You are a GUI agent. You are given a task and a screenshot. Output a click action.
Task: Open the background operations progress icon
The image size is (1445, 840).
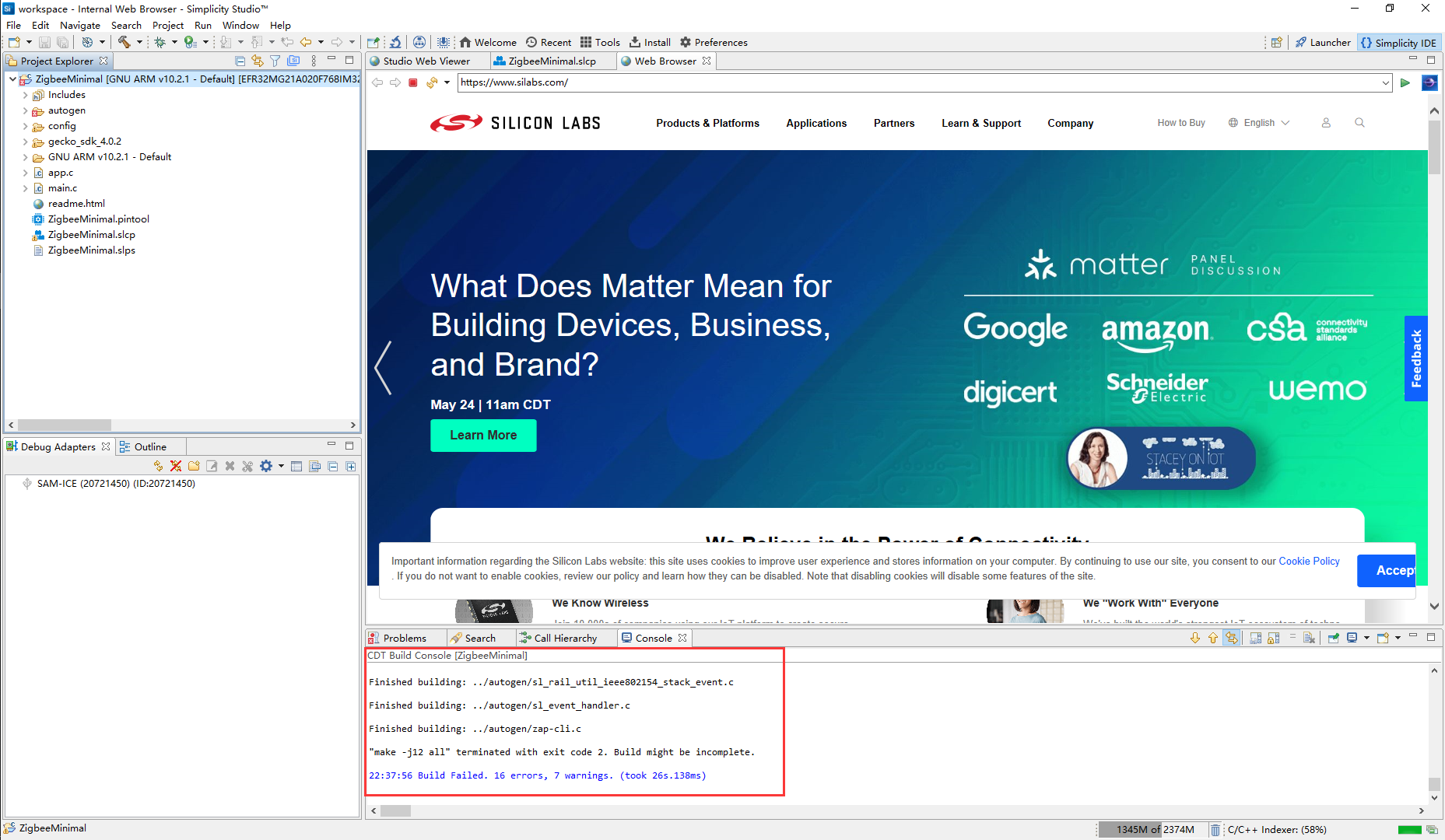pos(1432,830)
